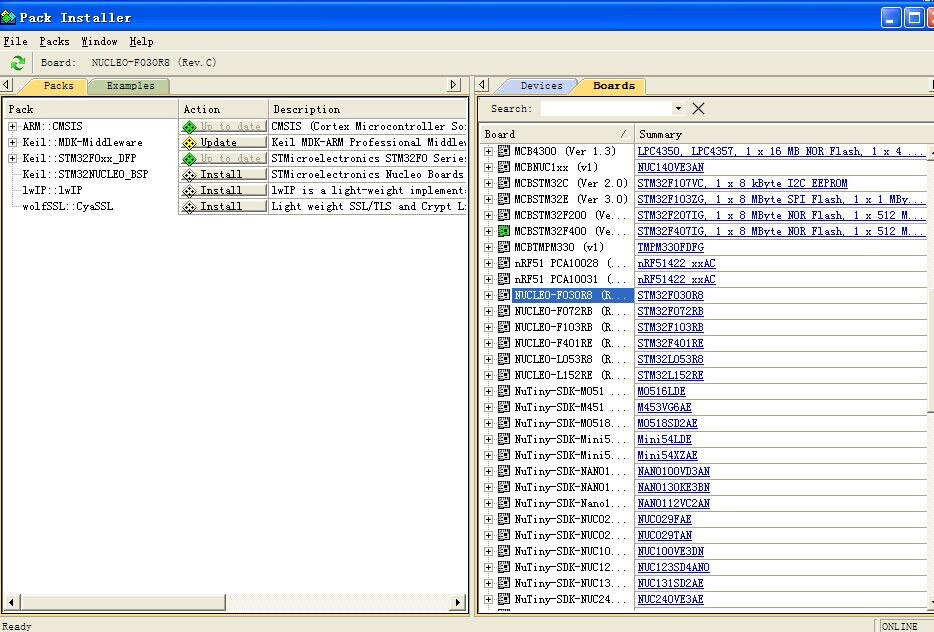This screenshot has height=632, width=934.
Task: Click the board icon for NUCLEO-F030R8
Action: coord(504,295)
